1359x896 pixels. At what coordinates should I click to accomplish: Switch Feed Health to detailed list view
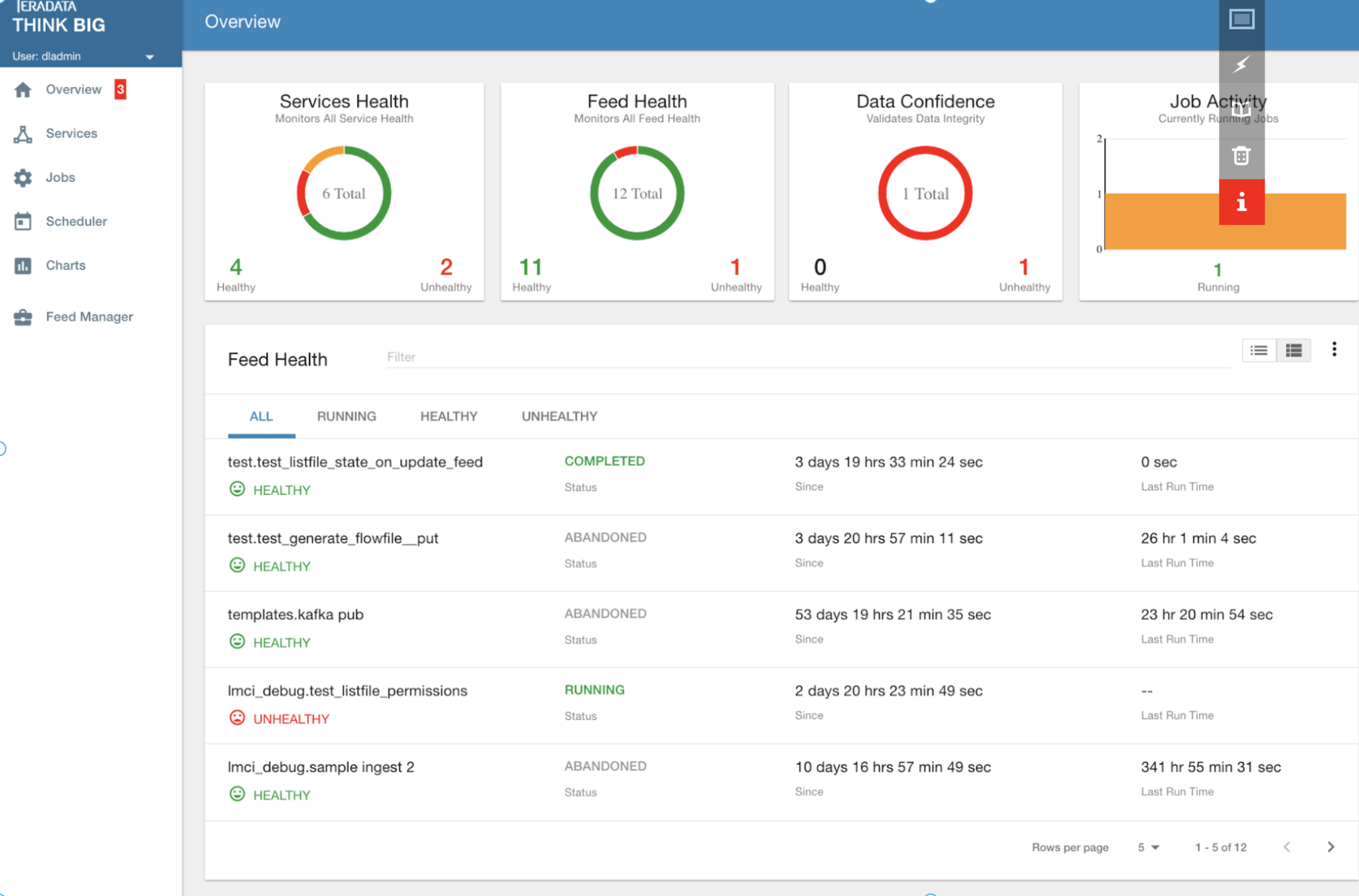[x=1293, y=350]
